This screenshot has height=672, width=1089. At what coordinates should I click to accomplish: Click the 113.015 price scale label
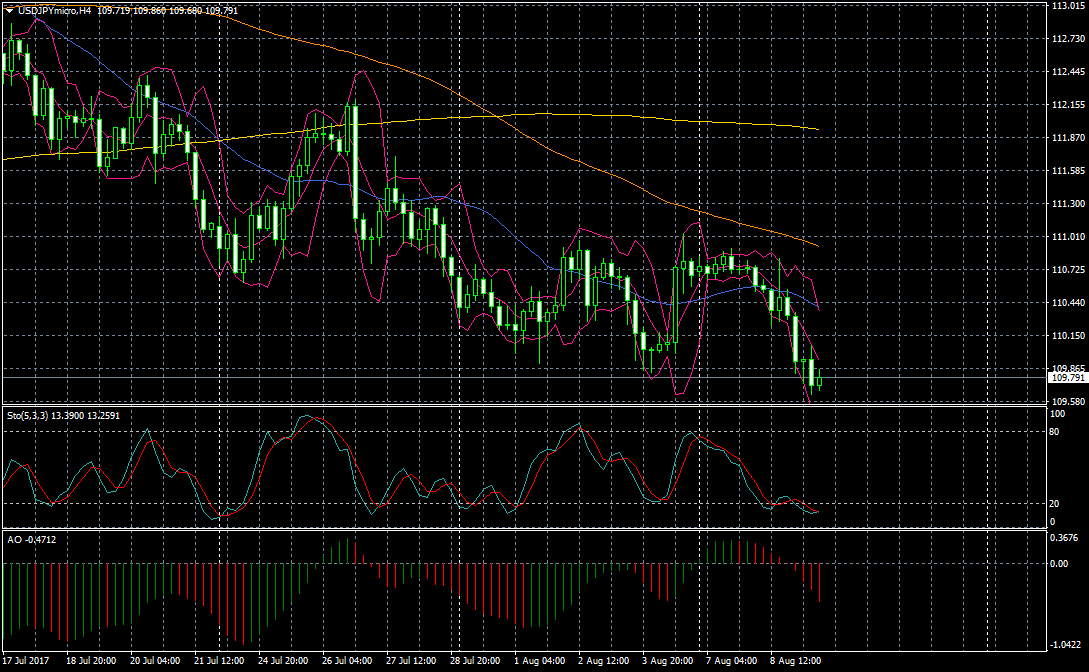pos(1067,6)
